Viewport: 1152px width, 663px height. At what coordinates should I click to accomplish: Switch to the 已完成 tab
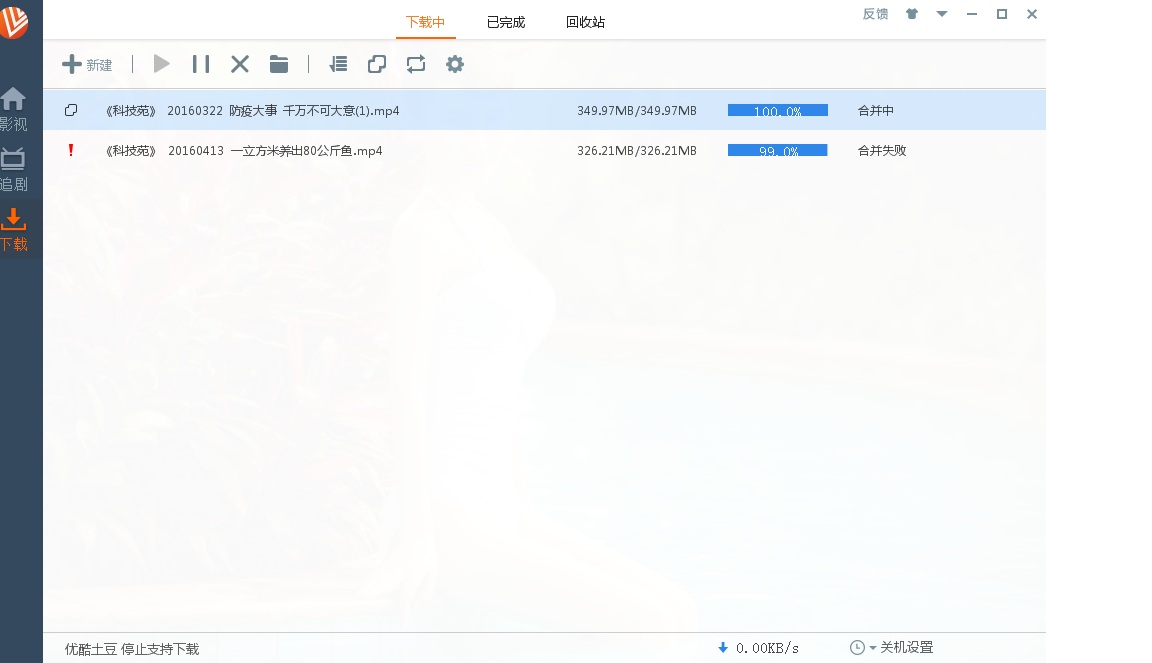pyautogui.click(x=506, y=22)
